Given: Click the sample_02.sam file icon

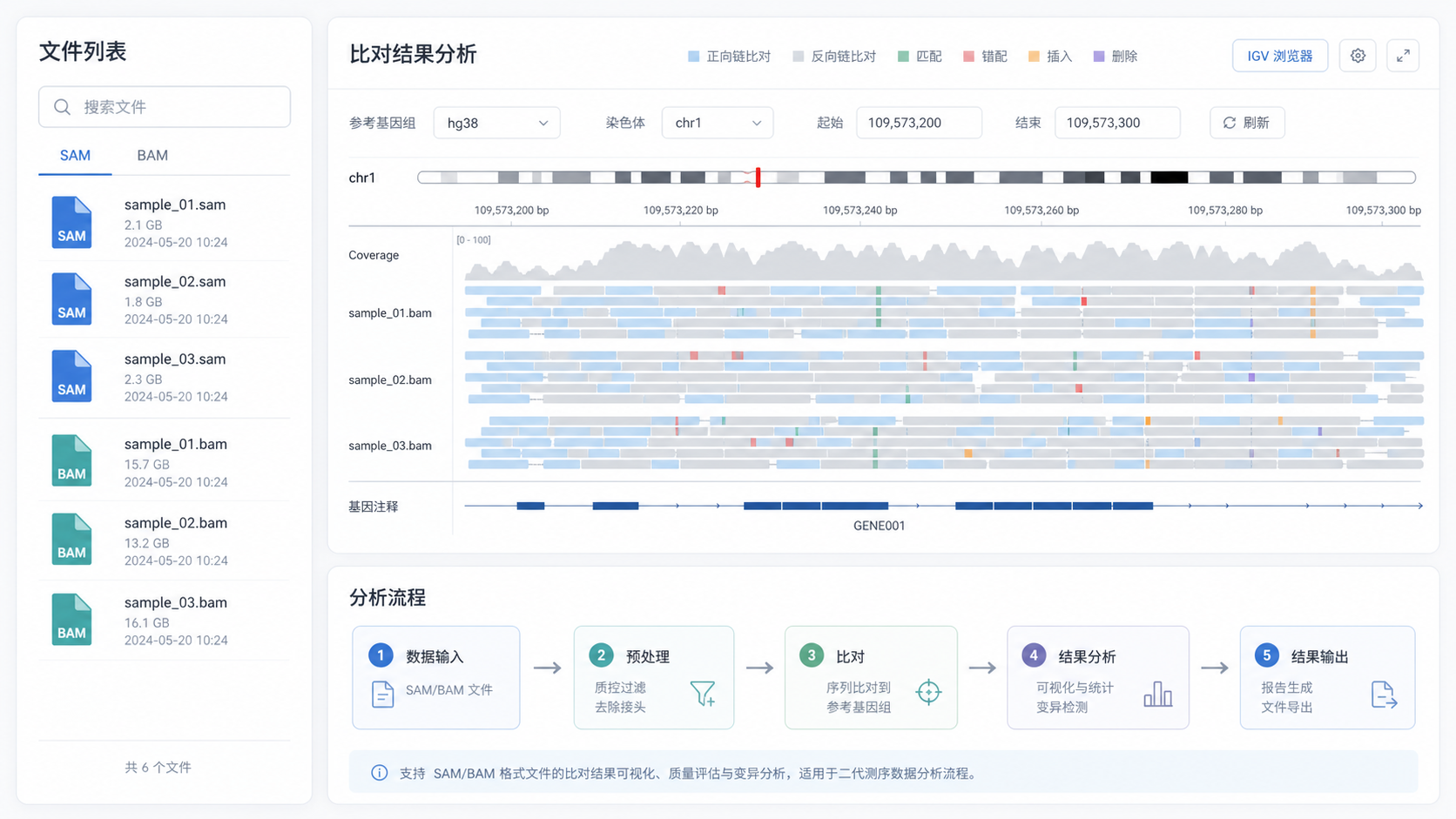Looking at the screenshot, I should tap(71, 299).
